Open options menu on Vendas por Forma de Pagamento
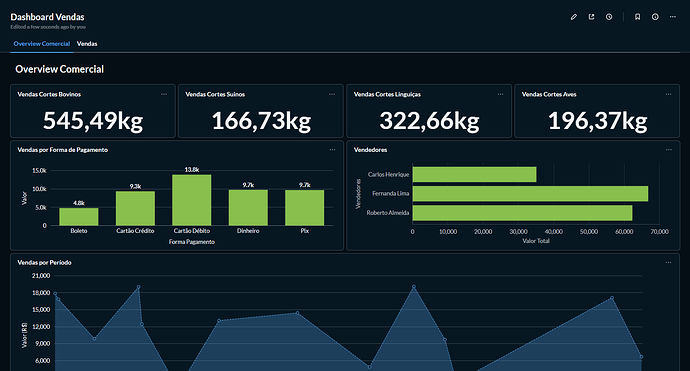Viewport: 690px width, 371px height. 332,150
